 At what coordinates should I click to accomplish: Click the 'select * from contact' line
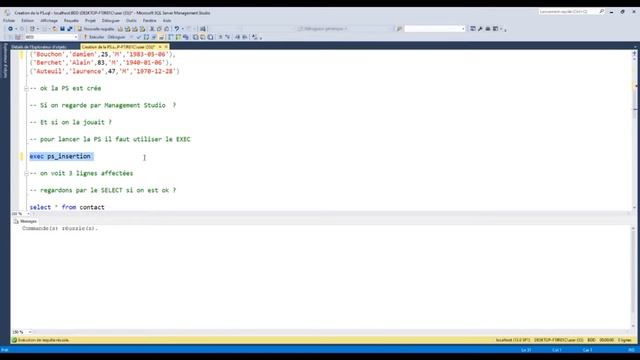click(x=67, y=207)
